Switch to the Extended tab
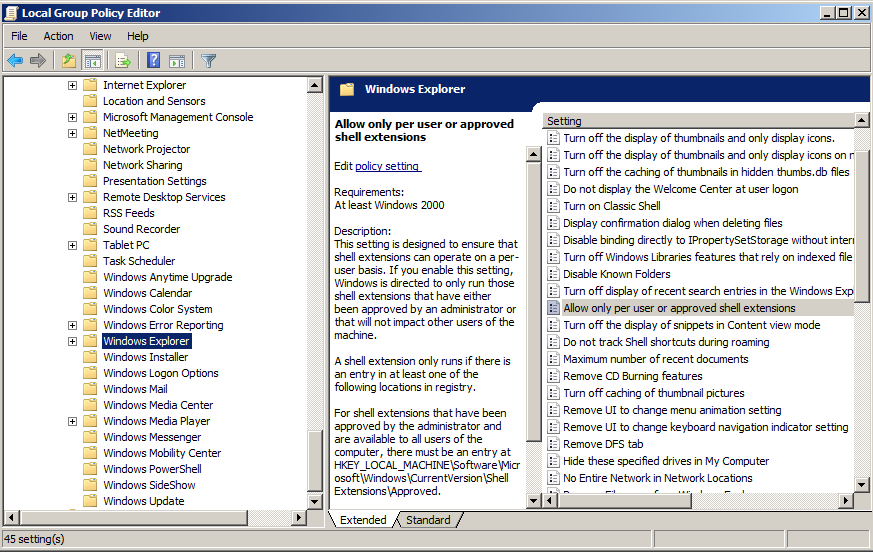873x552 pixels. (x=363, y=520)
